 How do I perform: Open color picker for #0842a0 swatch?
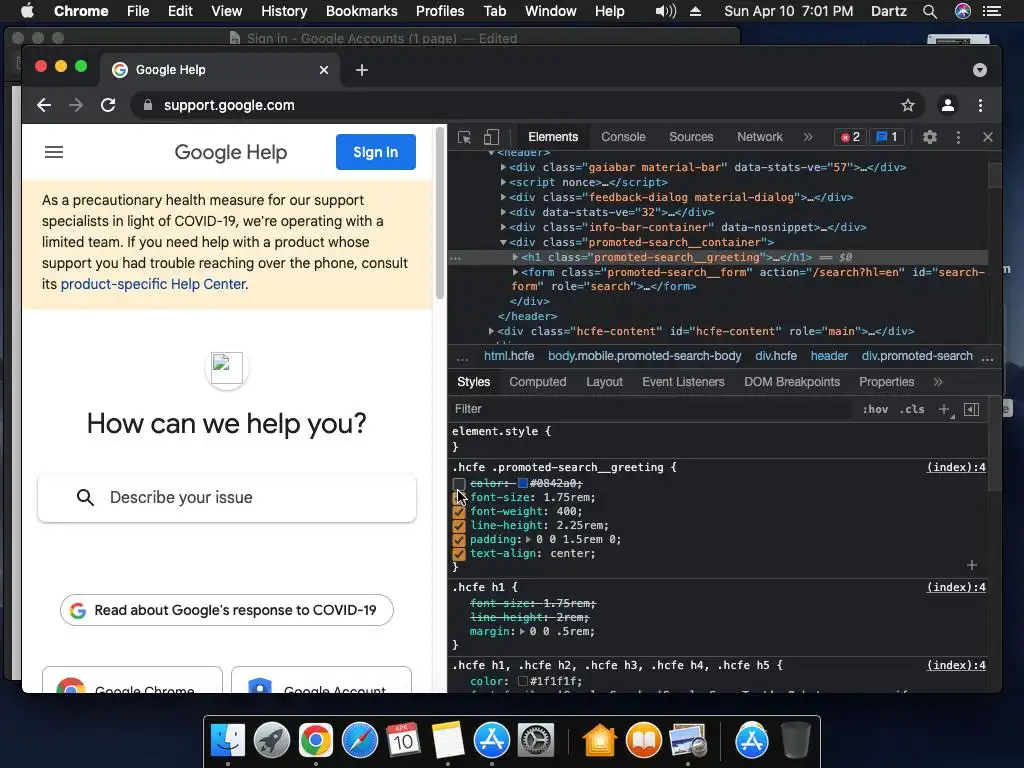[x=522, y=483]
